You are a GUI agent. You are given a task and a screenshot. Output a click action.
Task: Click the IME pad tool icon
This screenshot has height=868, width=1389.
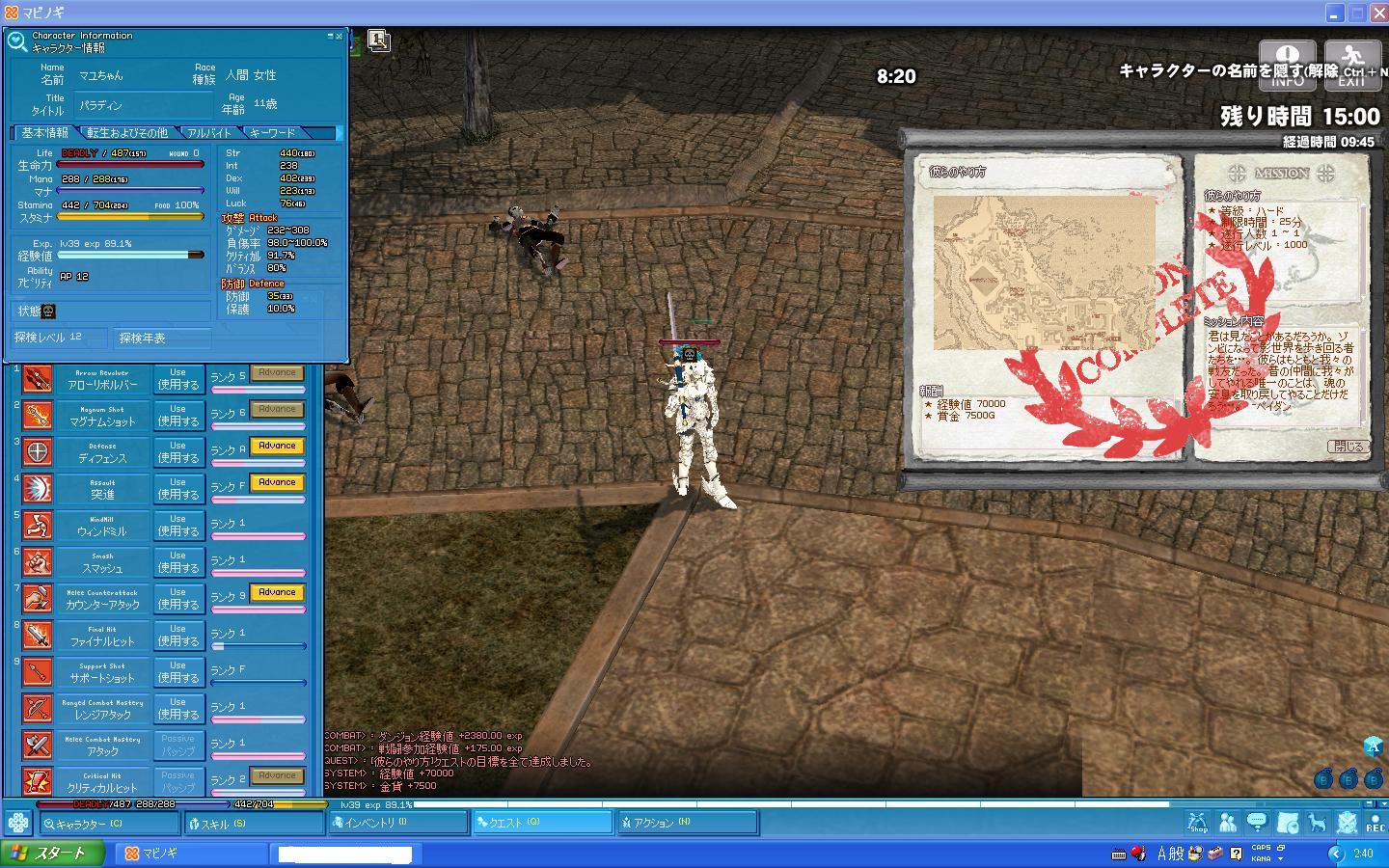[x=1196, y=854]
